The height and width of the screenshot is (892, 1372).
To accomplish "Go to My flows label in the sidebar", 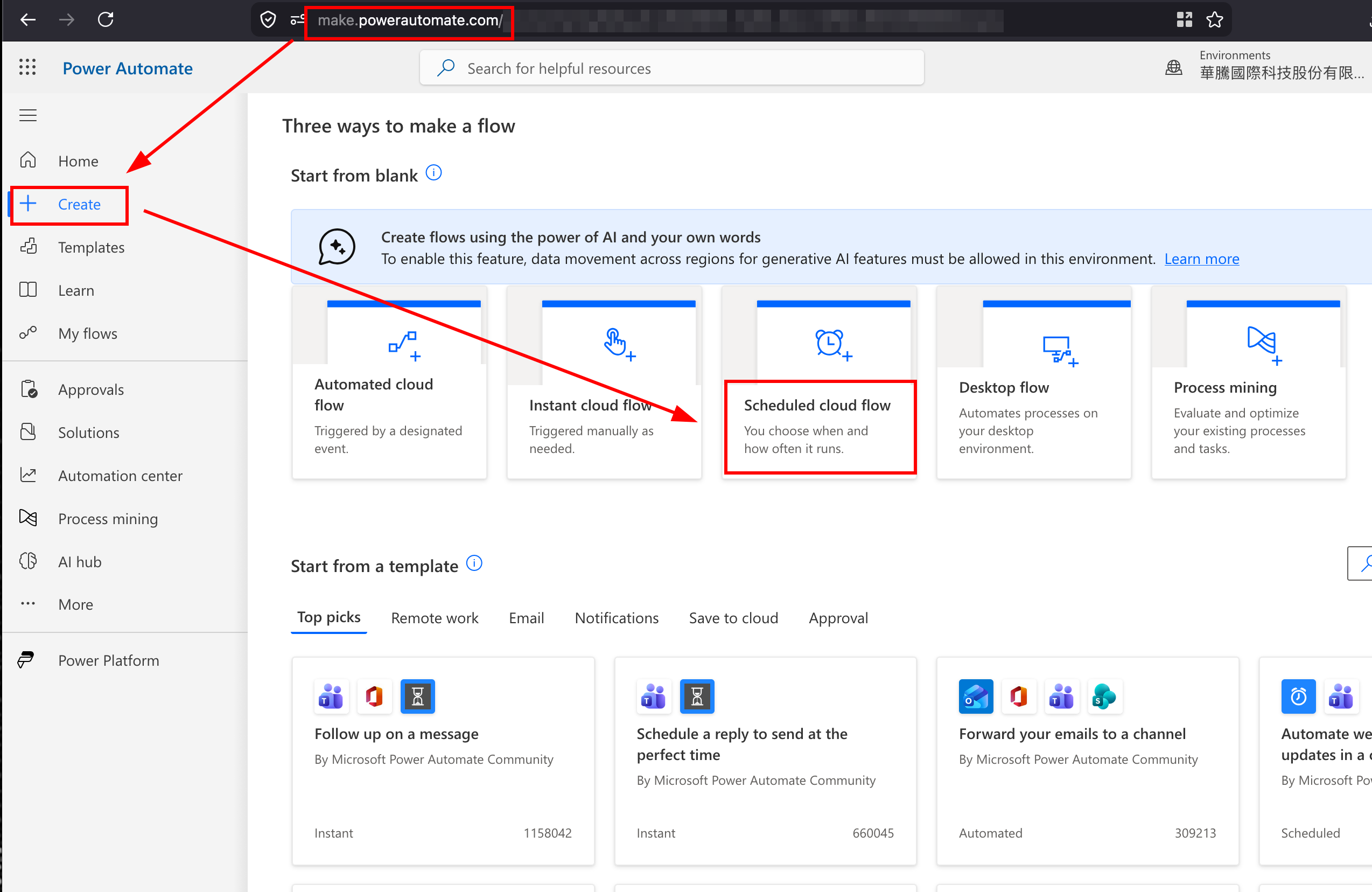I will click(88, 333).
